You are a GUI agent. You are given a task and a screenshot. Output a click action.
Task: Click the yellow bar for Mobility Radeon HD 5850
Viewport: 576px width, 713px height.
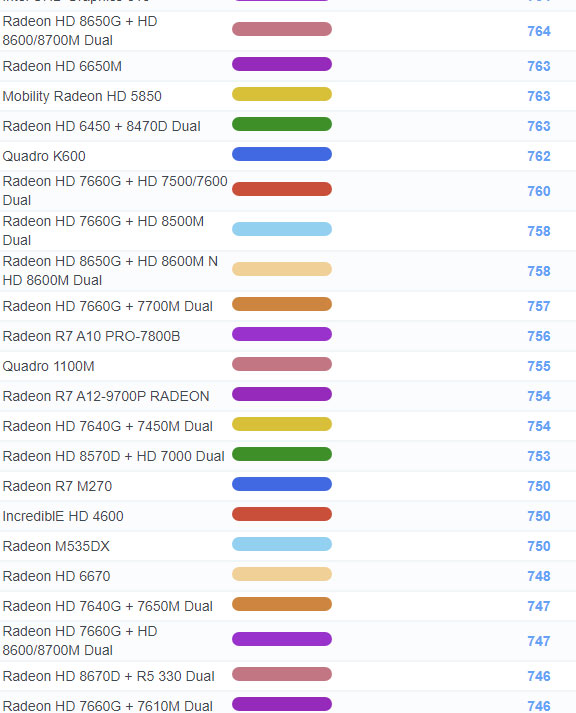(x=282, y=94)
